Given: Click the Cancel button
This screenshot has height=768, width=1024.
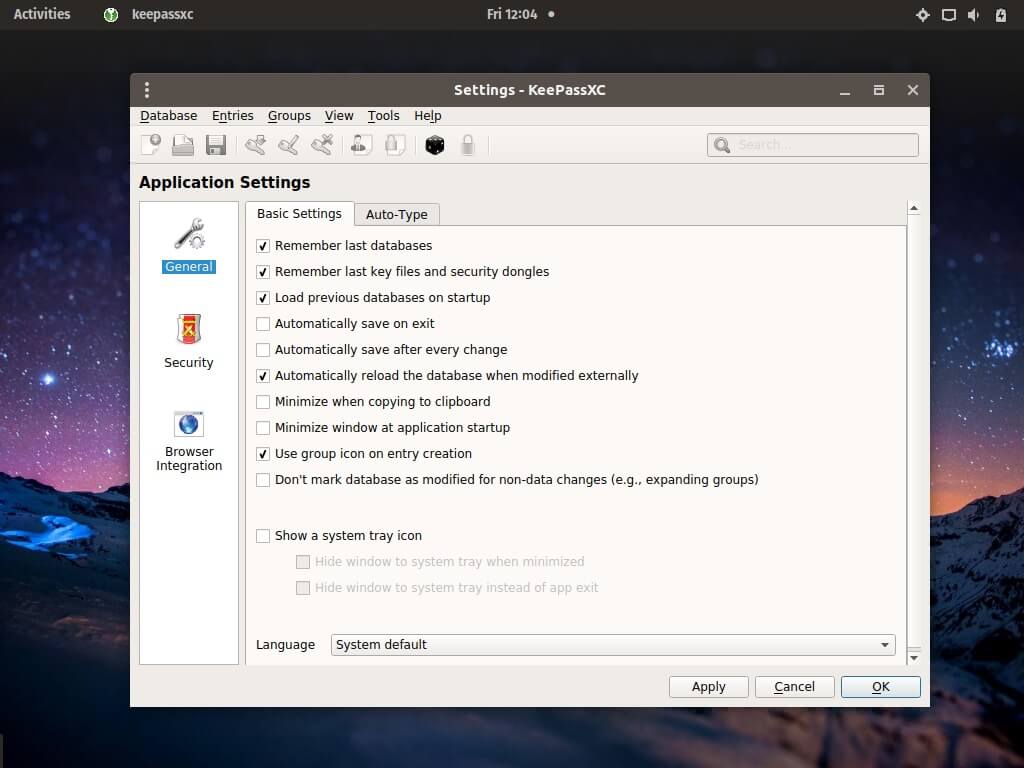Looking at the screenshot, I should tap(794, 686).
